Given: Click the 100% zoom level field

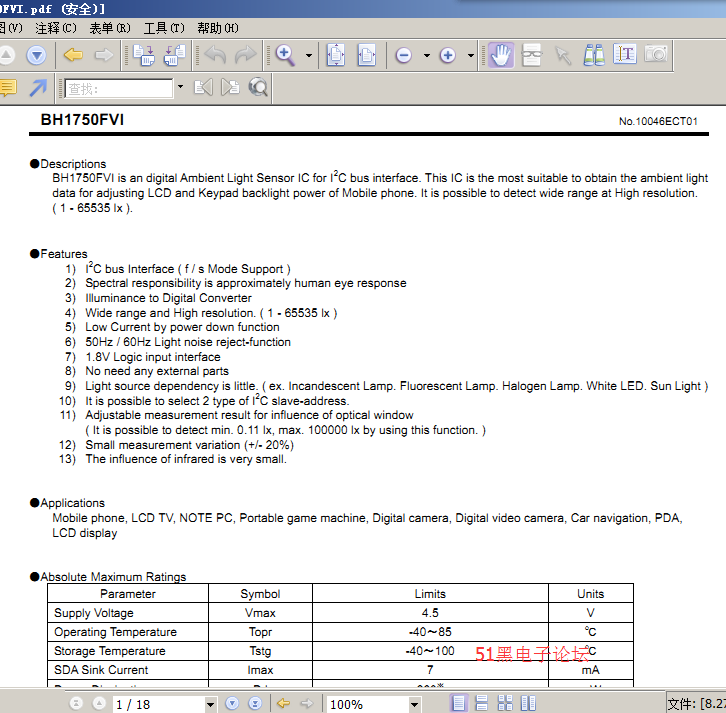Looking at the screenshot, I should coord(368,704).
